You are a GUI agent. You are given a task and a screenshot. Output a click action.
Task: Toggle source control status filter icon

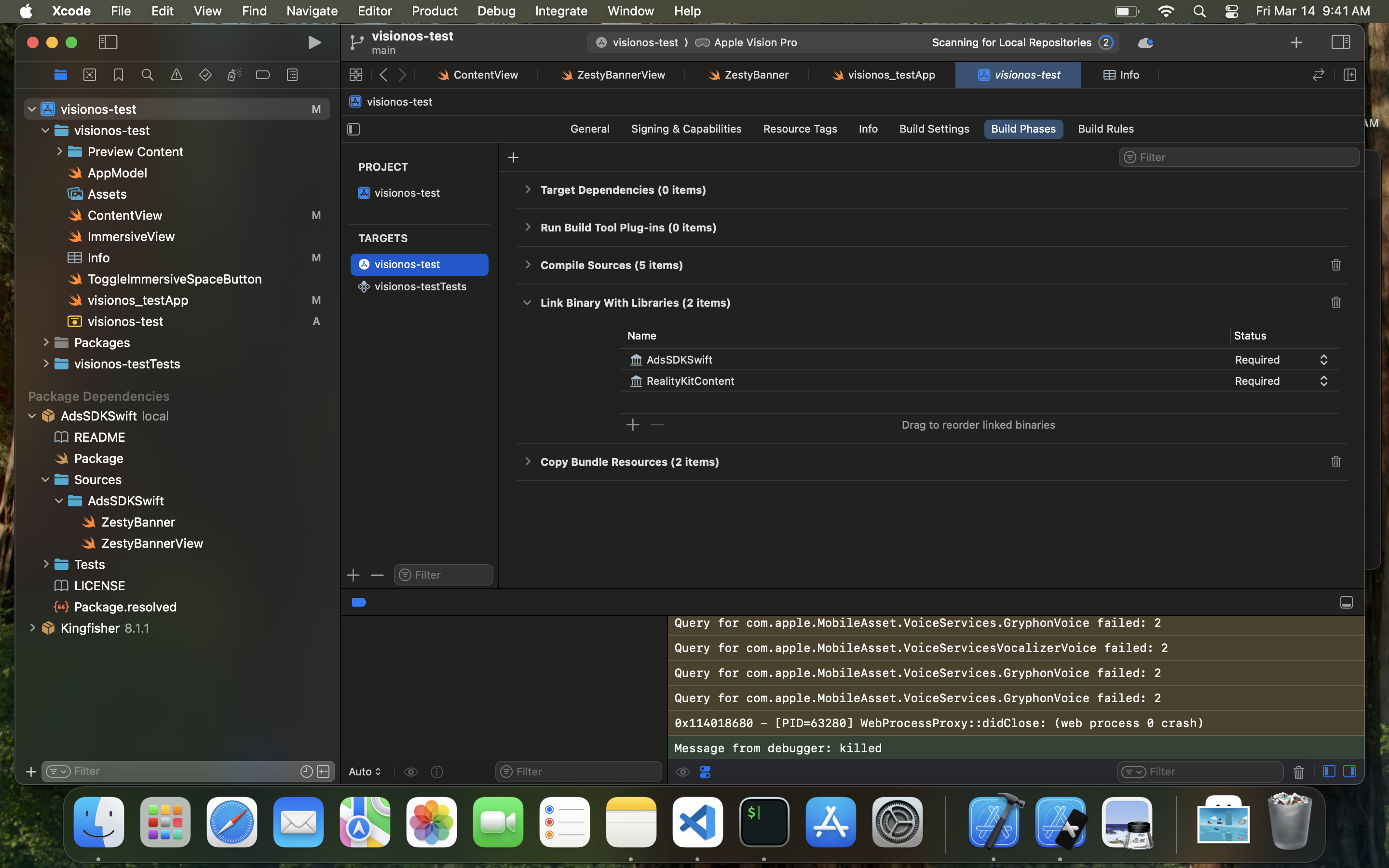click(323, 772)
